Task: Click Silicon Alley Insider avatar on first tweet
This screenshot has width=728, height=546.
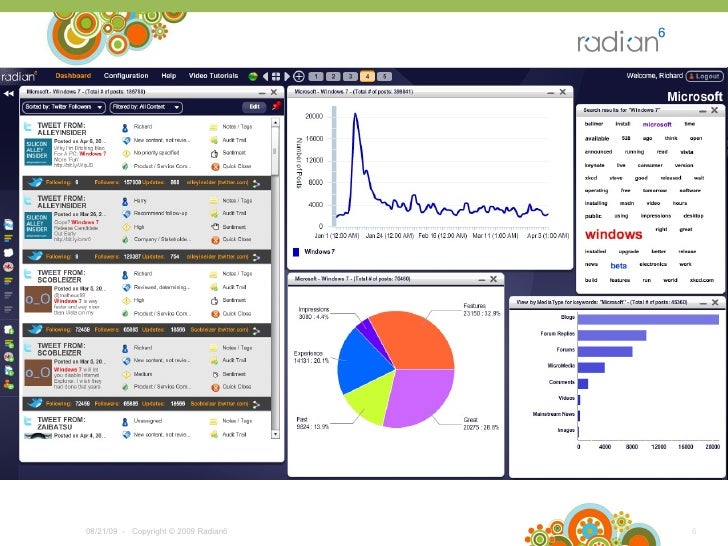Action: point(38,152)
